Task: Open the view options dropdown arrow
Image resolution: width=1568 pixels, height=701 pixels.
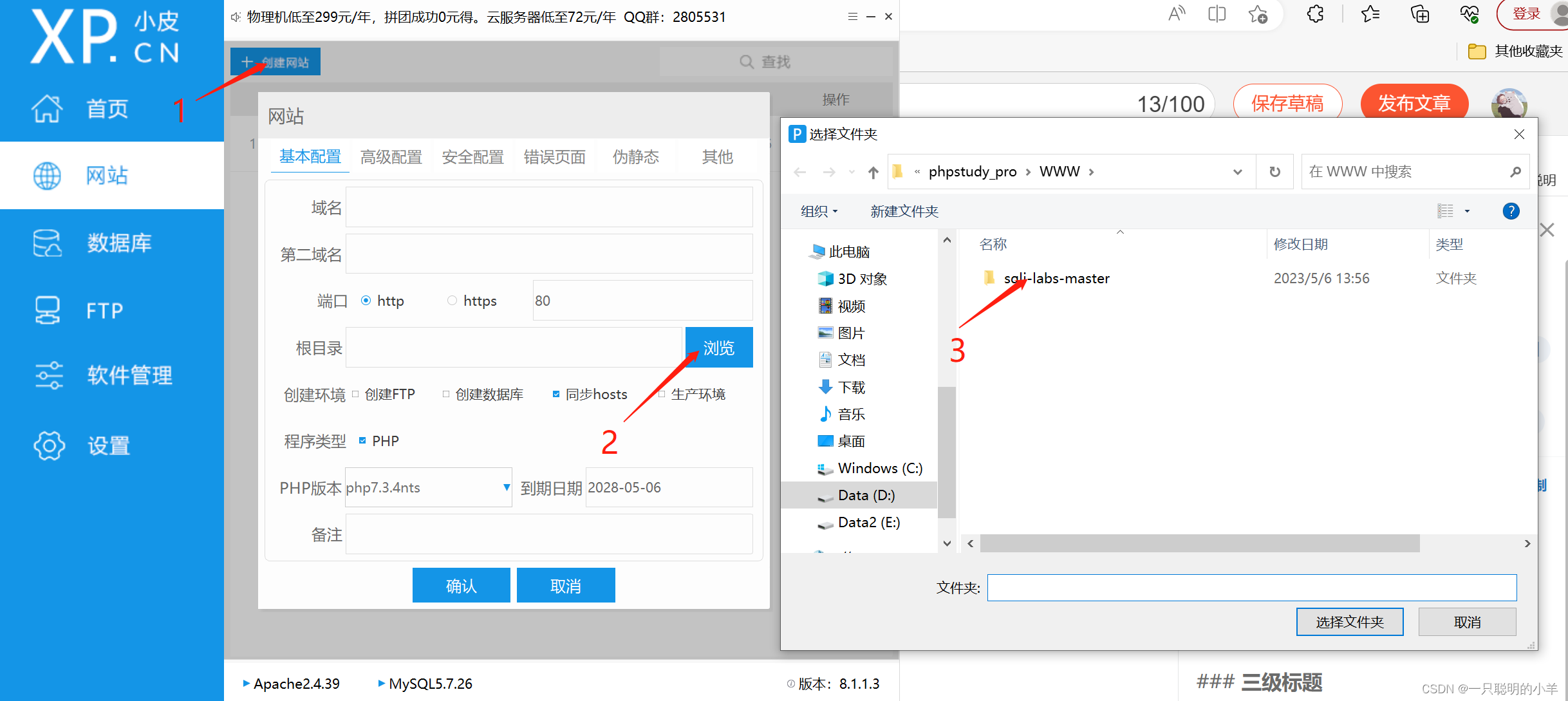Action: (1468, 211)
